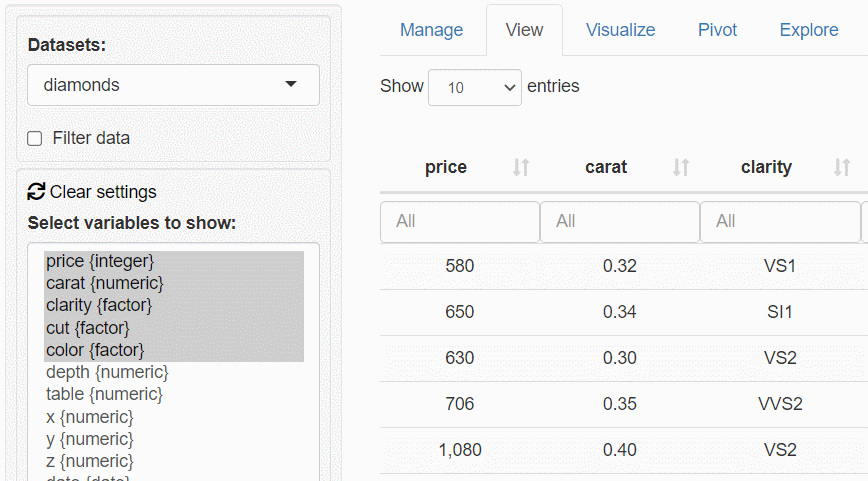Viewport: 868px width, 481px height.
Task: Switch to the Manage tab
Action: pyautogui.click(x=431, y=30)
